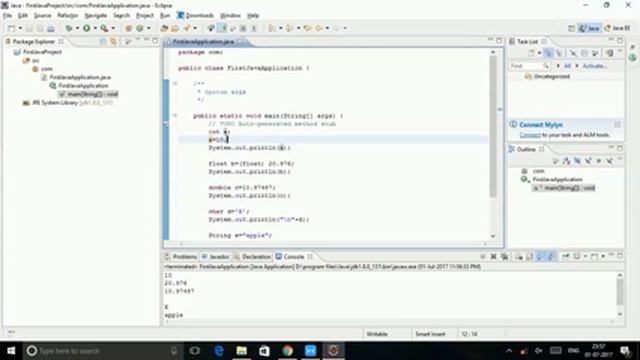Viewport: 640px width, 360px height.
Task: Click the Connect link under Connect Mylyn
Action: tap(530, 135)
